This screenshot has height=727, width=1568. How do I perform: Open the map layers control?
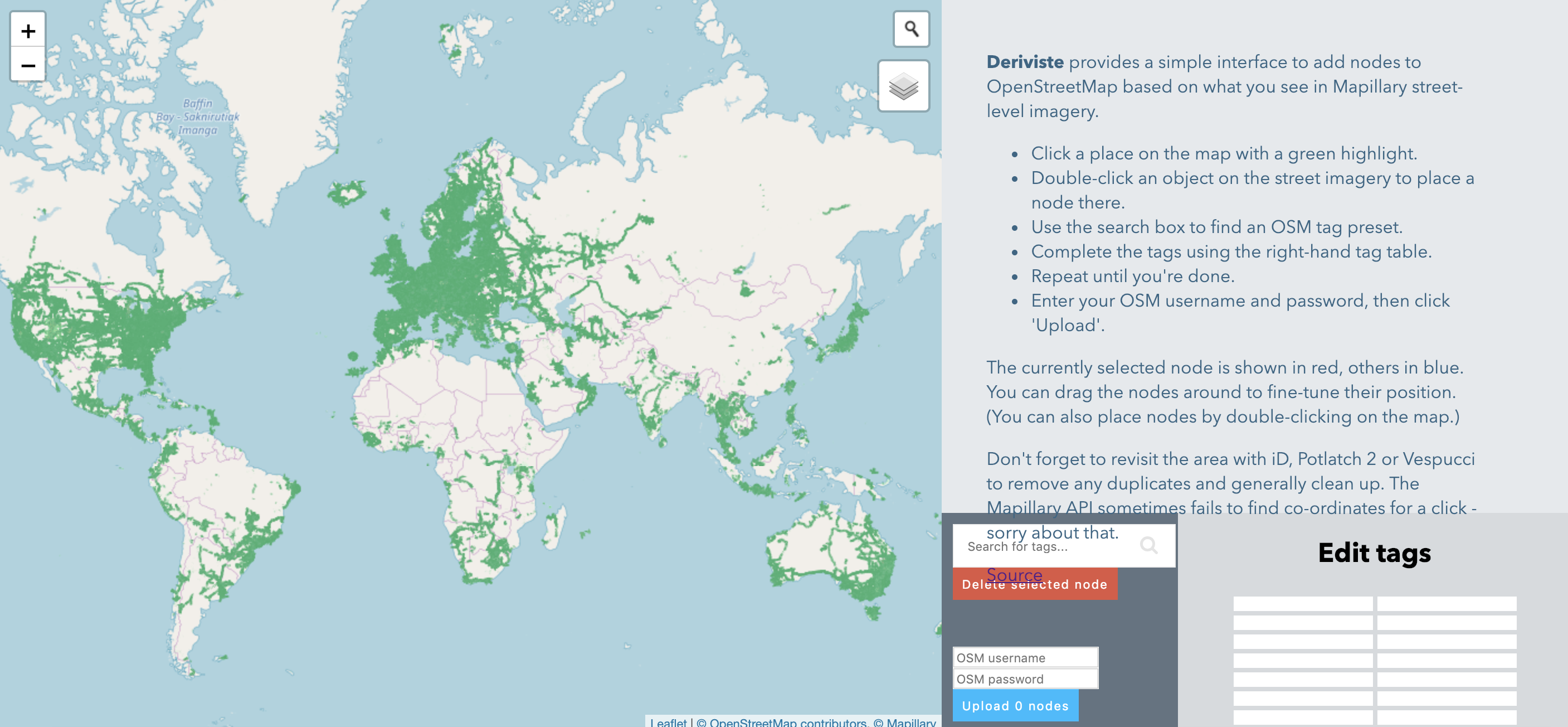(x=903, y=86)
